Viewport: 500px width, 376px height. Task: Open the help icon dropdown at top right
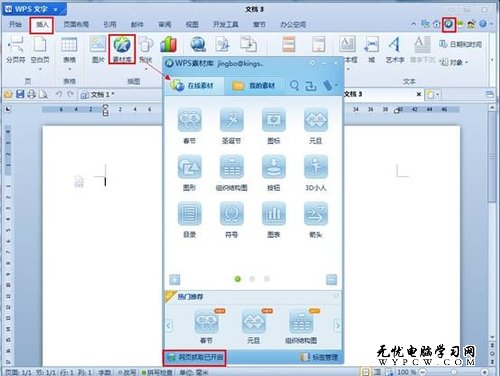coord(485,24)
